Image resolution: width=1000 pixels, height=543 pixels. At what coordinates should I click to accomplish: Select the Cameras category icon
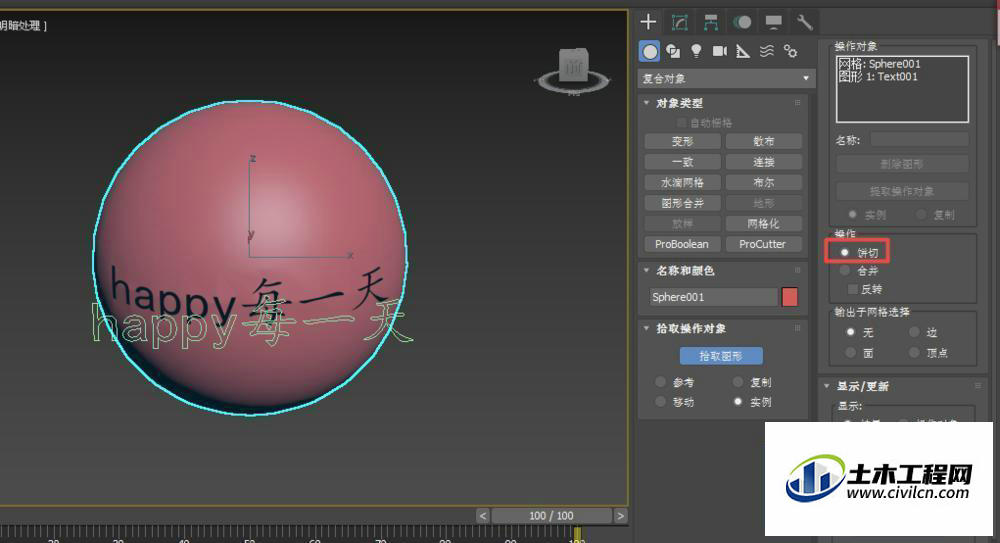point(719,51)
